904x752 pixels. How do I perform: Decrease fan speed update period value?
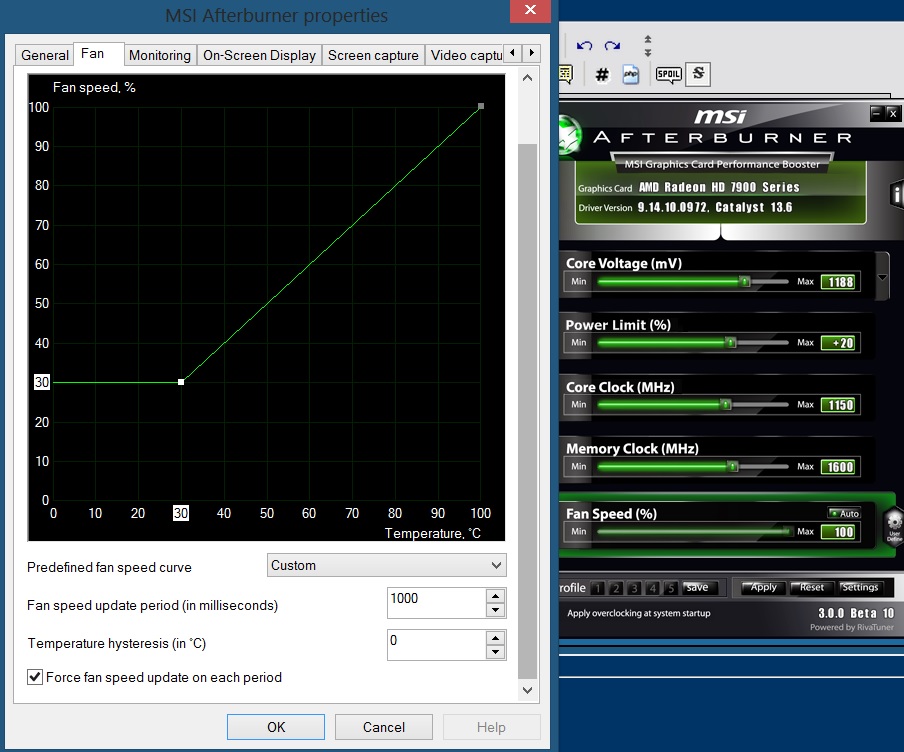pos(495,610)
